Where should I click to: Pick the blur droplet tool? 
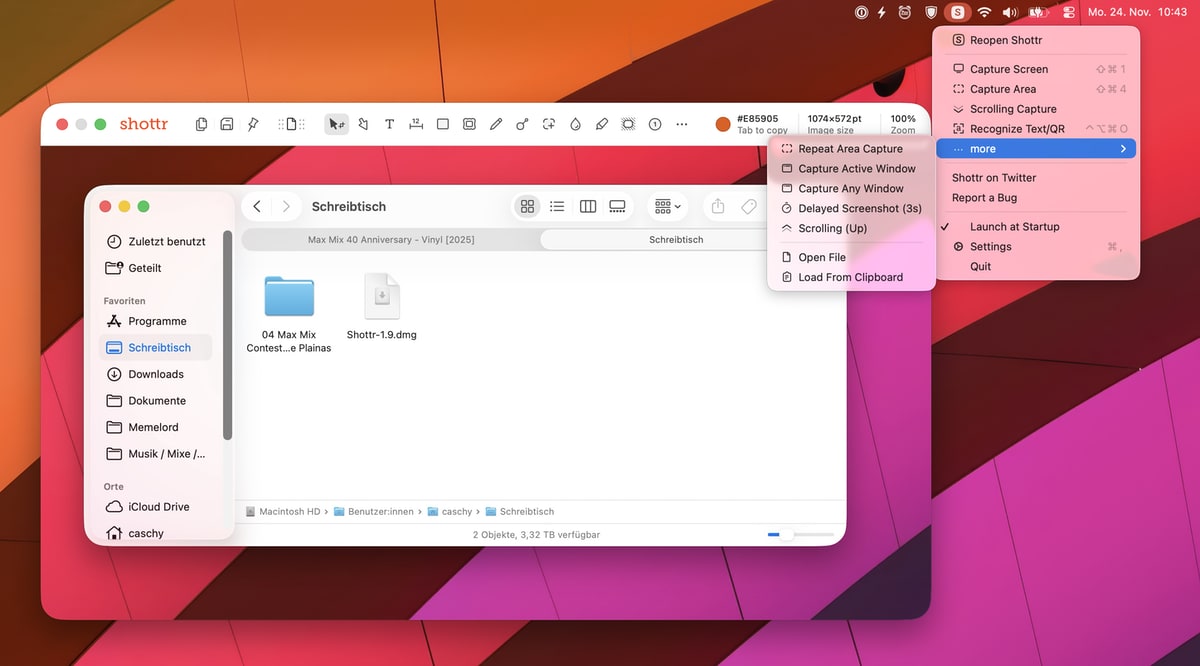coord(575,124)
